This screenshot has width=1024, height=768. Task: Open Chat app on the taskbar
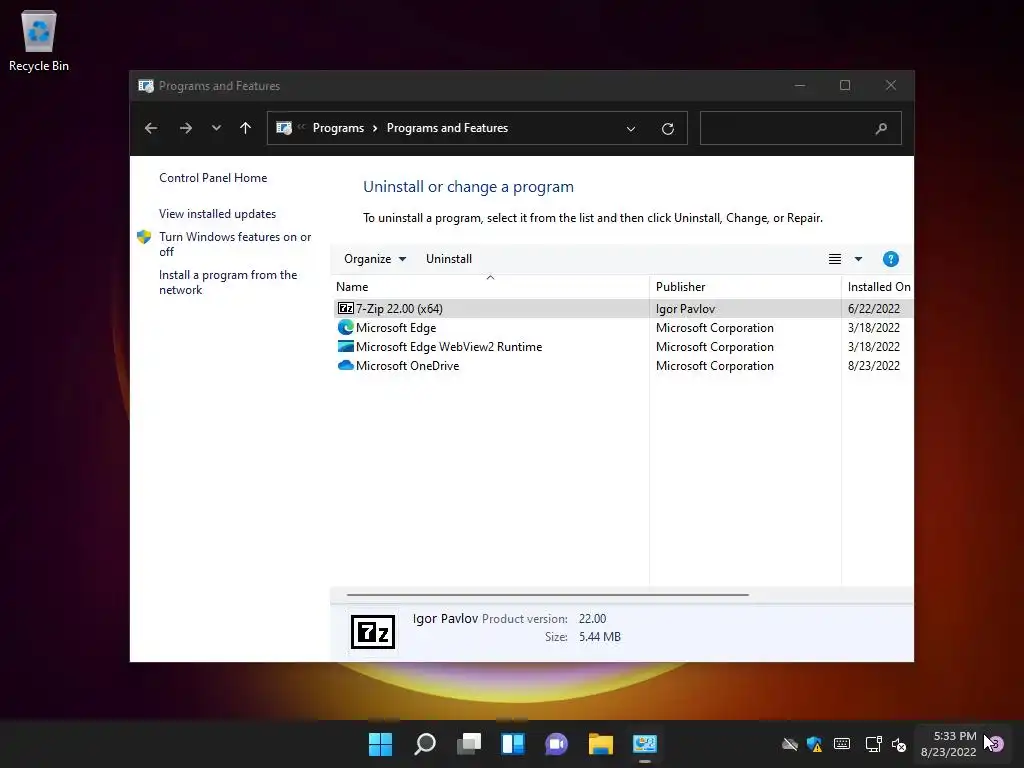tap(556, 744)
